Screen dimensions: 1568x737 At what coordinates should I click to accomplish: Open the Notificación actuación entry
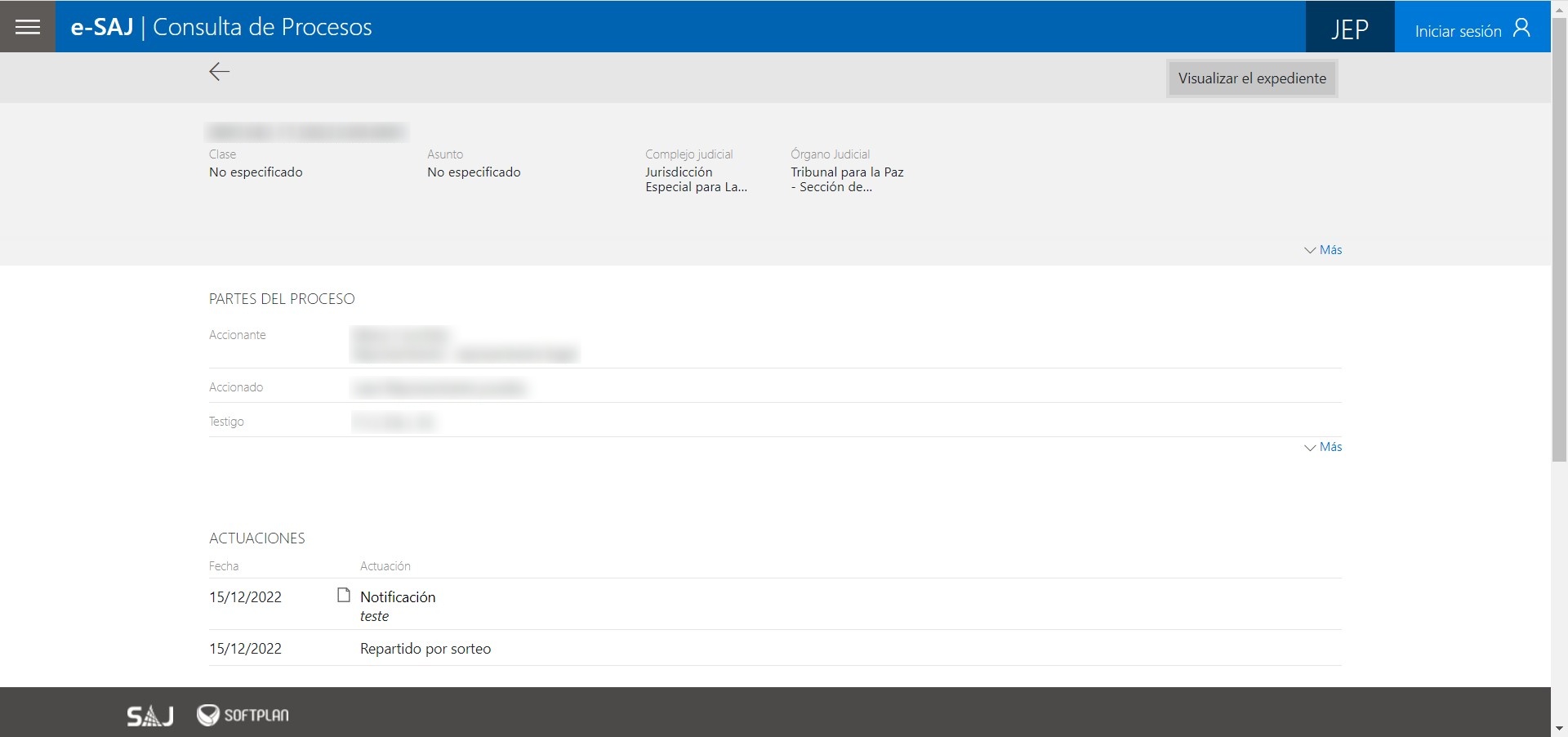coord(398,597)
